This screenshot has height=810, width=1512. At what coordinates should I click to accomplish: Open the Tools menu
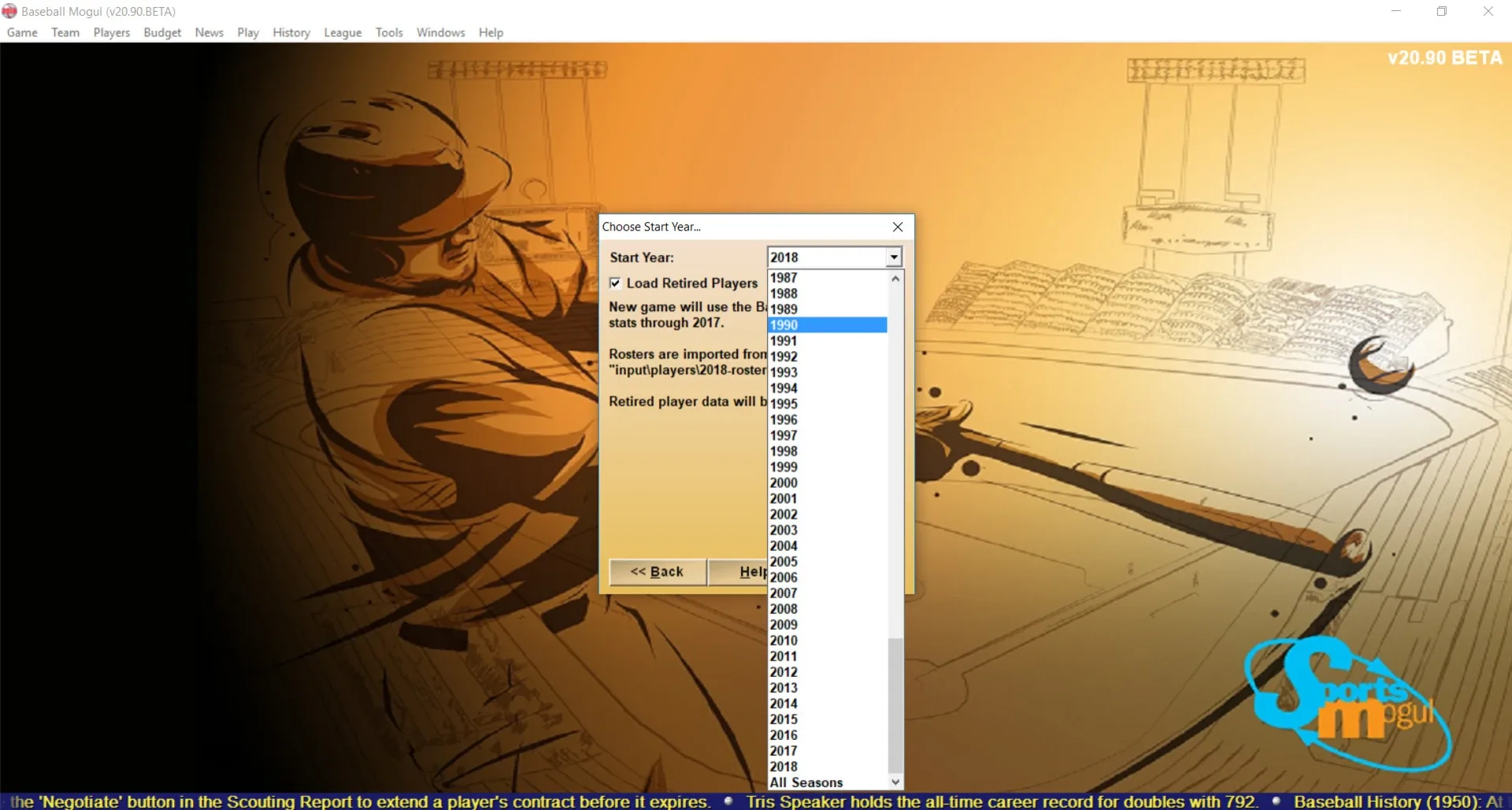pyautogui.click(x=388, y=32)
